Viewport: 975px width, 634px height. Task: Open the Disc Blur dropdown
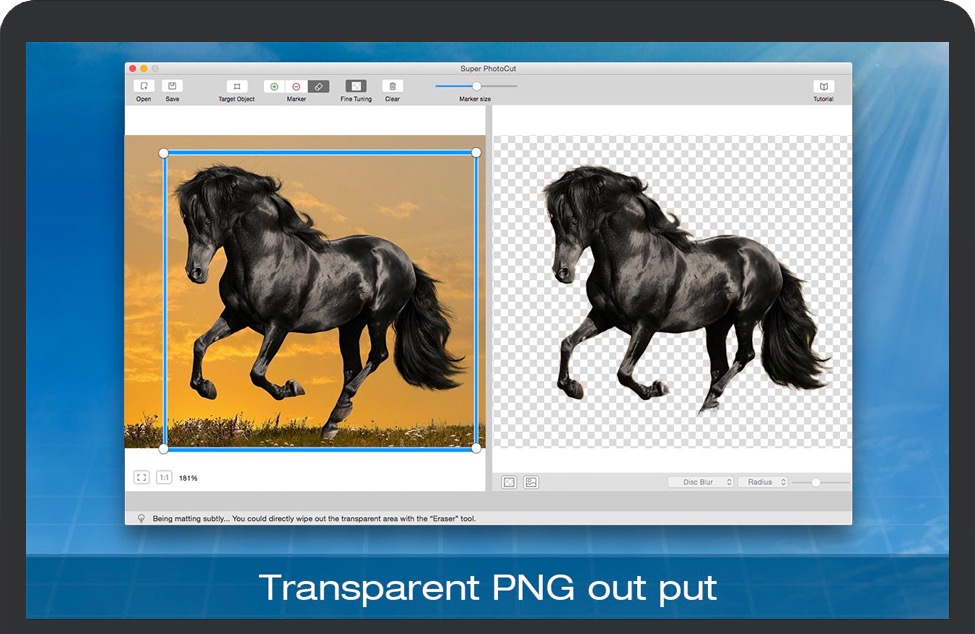tap(701, 482)
